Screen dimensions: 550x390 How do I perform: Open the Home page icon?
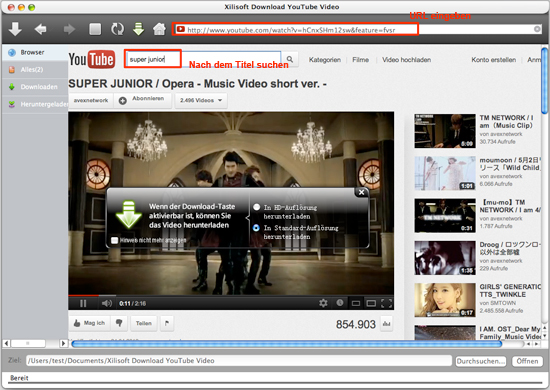coord(159,29)
